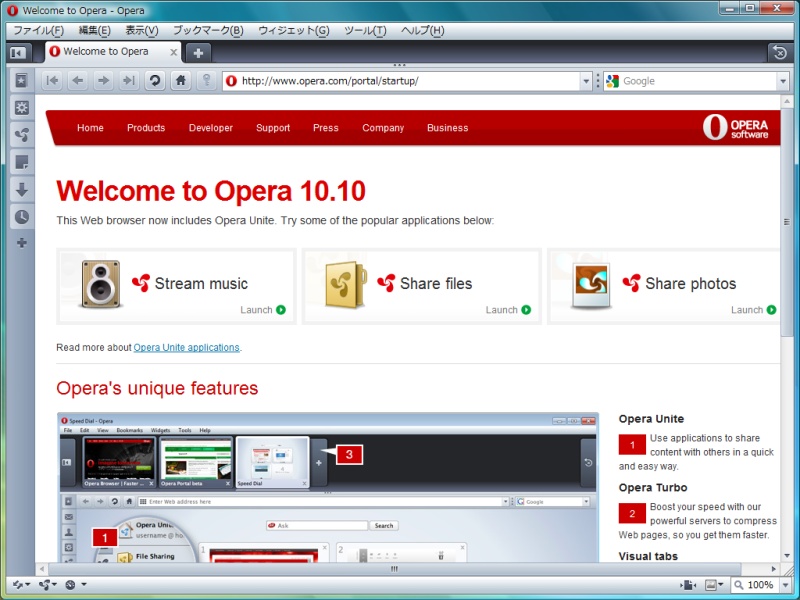The width and height of the screenshot is (800, 600).
Task: Open the Opera Unite panel icon
Action: (21, 135)
